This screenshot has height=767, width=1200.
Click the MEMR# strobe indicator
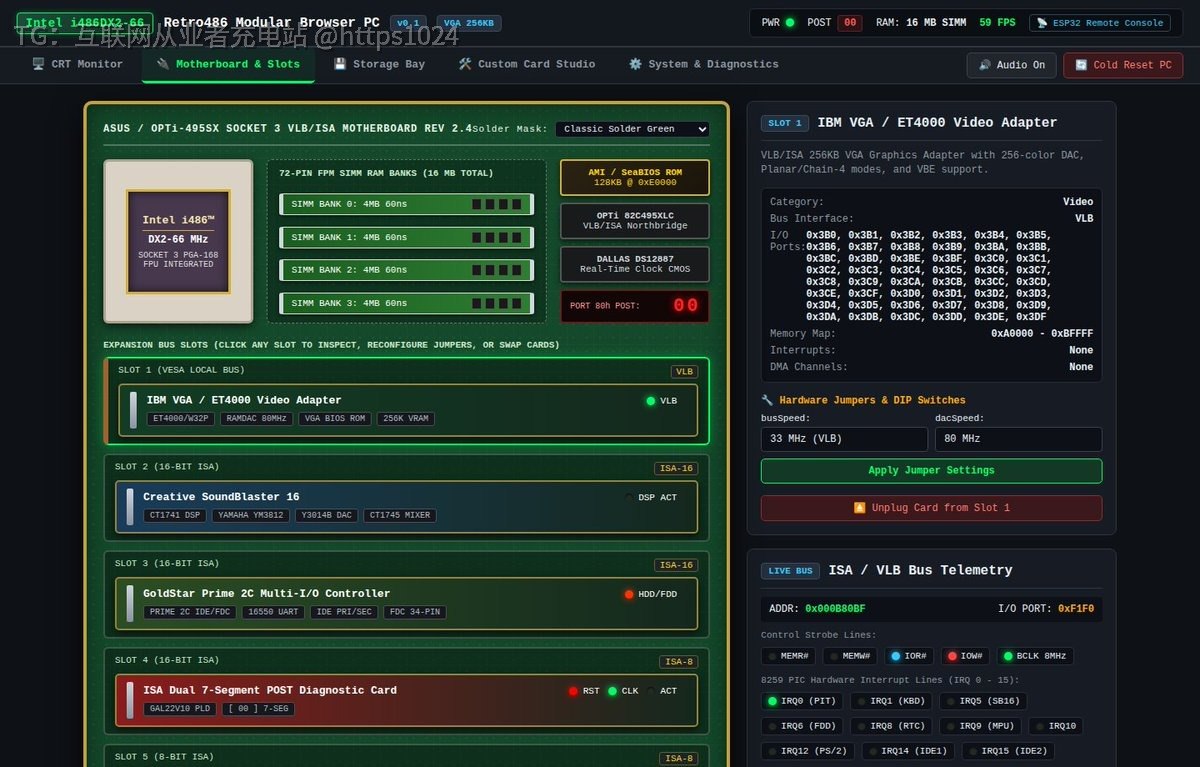pyautogui.click(x=789, y=656)
